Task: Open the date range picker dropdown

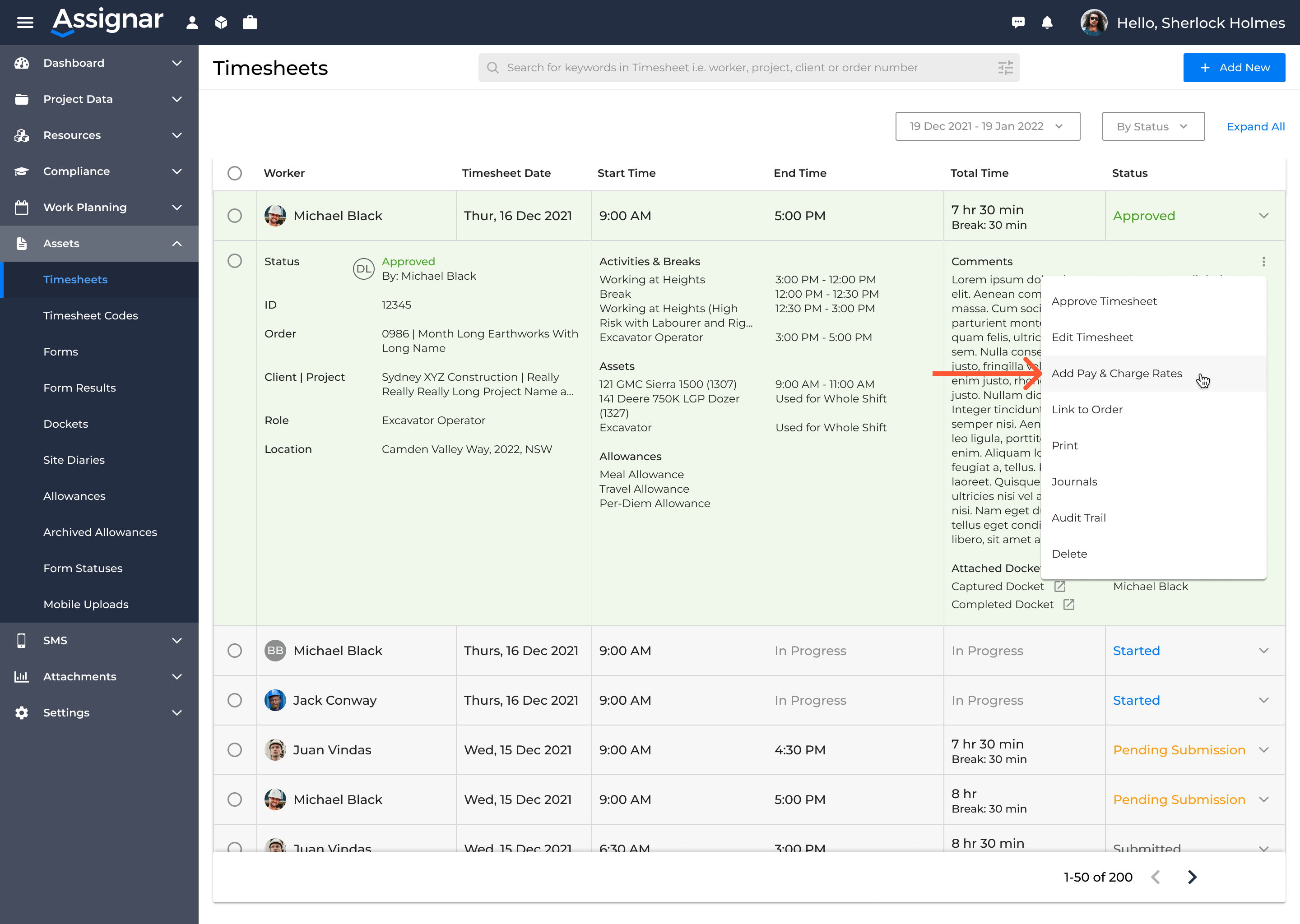Action: [x=988, y=126]
